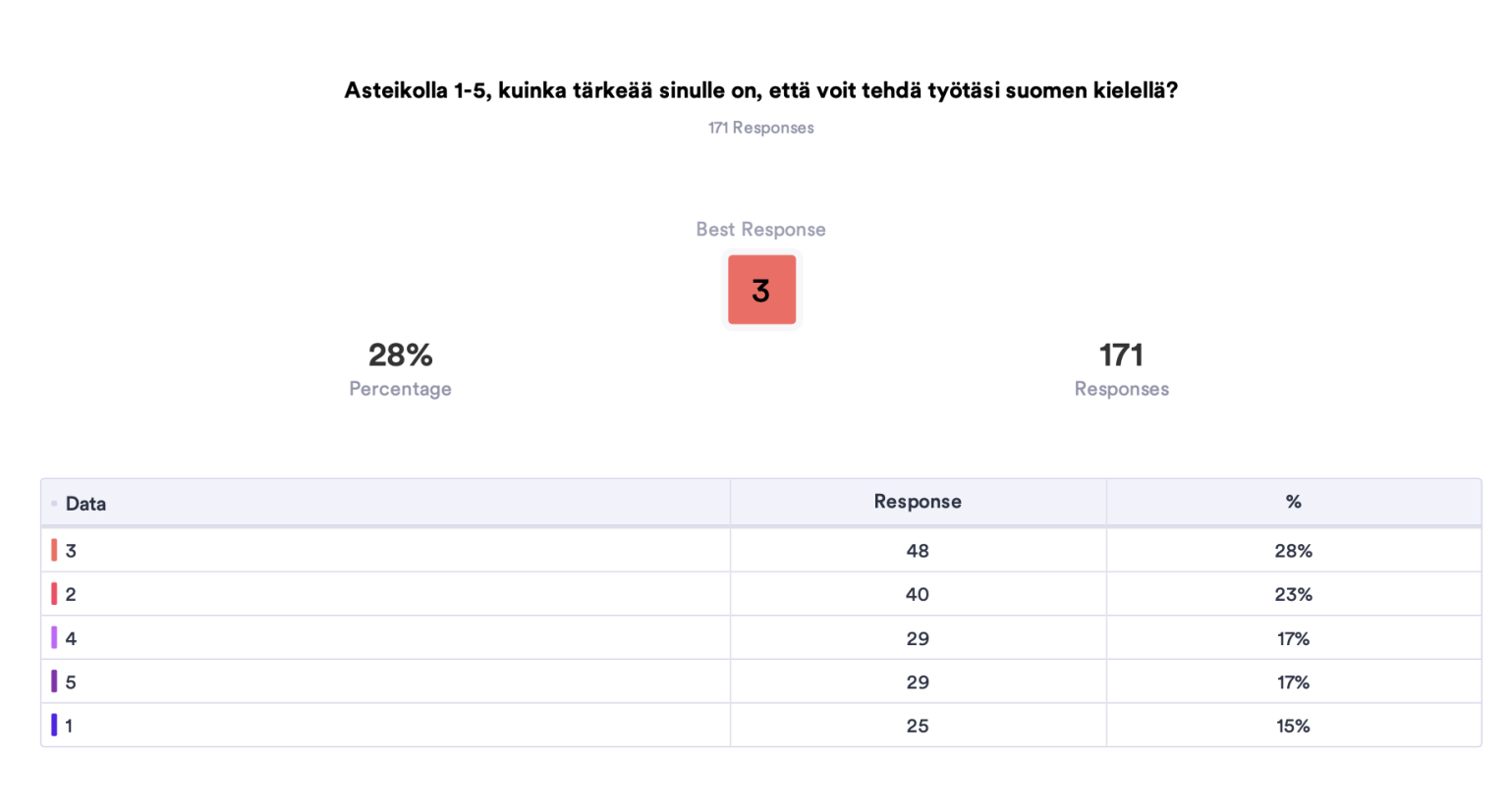The height and width of the screenshot is (812, 1509).
Task: Click the 28% Percentage statistic
Action: click(x=400, y=369)
